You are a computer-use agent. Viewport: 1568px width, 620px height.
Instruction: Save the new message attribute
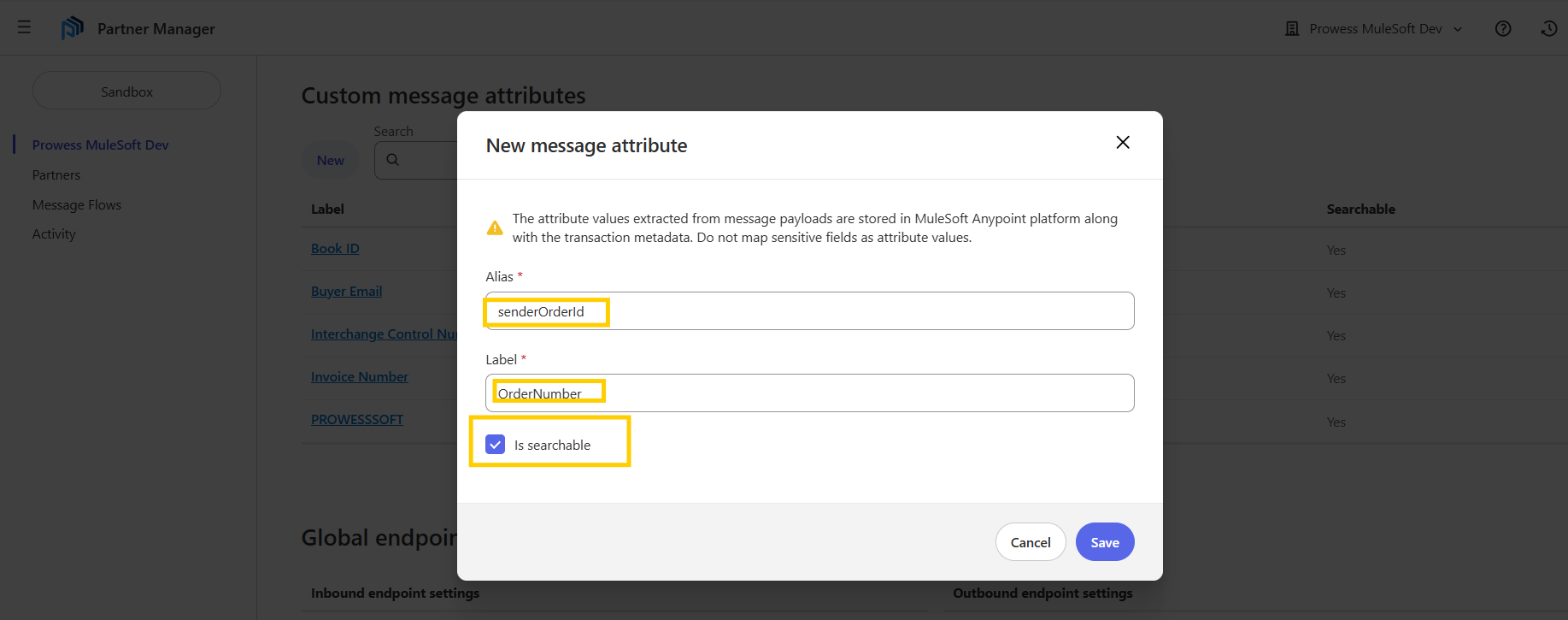[x=1104, y=542]
